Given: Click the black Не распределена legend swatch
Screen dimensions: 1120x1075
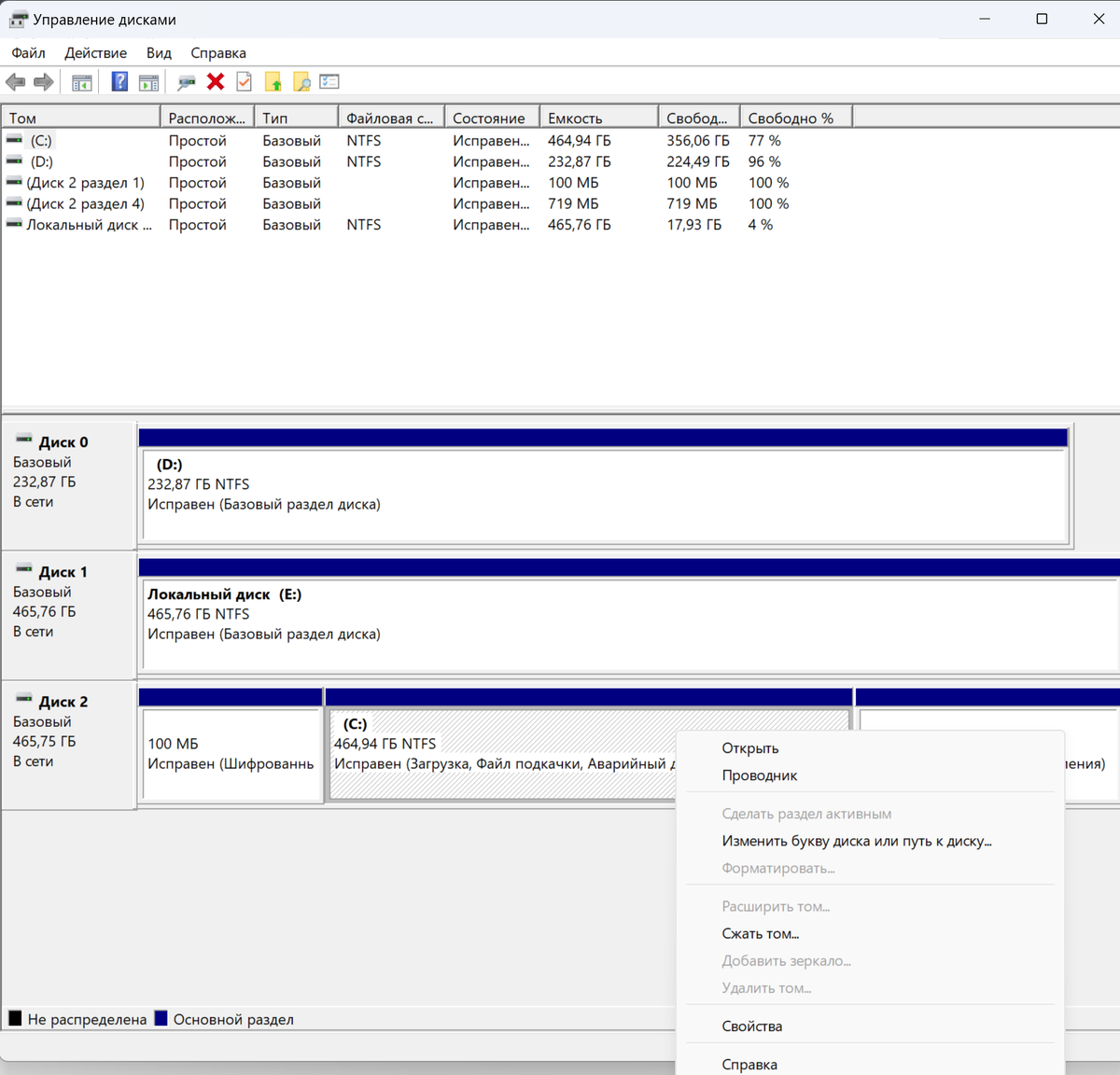Looking at the screenshot, I should point(15,1018).
